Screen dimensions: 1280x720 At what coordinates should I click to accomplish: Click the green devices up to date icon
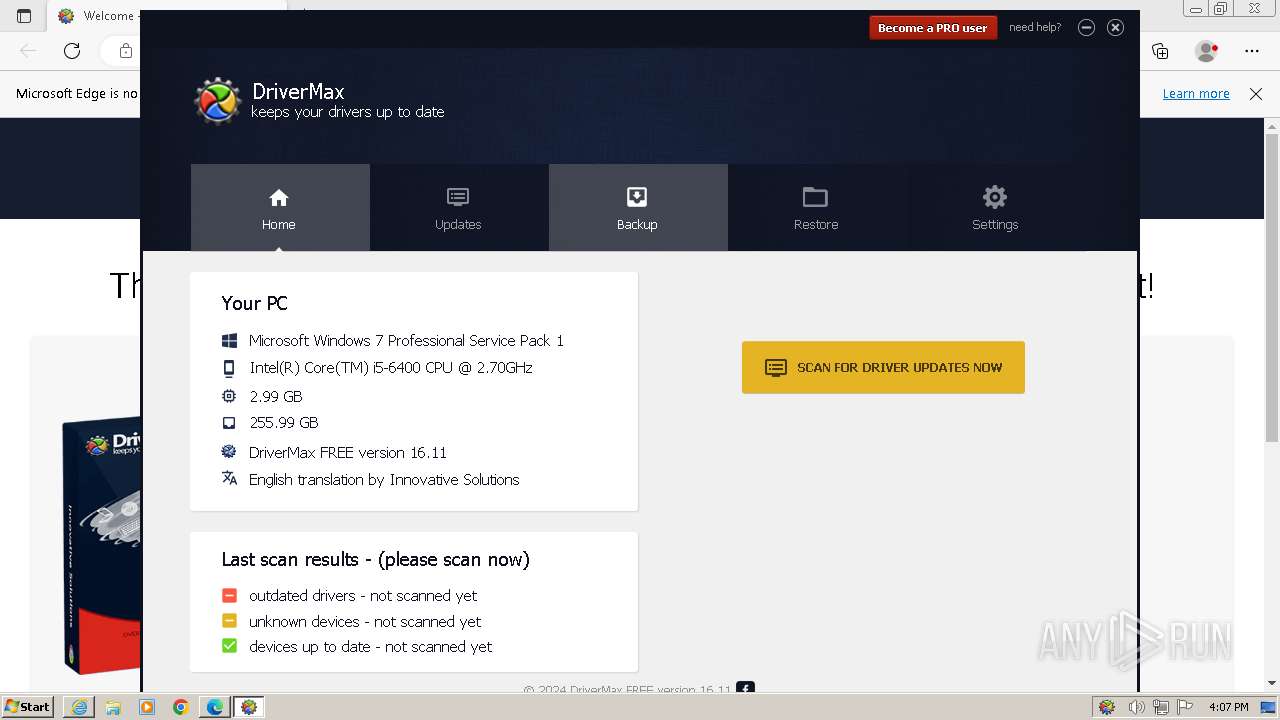coord(229,646)
